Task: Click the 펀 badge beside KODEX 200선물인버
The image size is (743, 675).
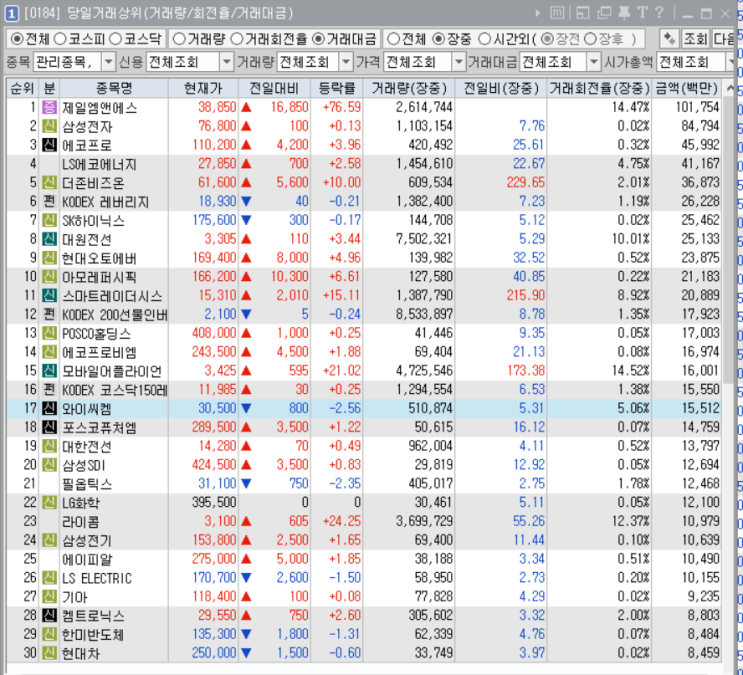Action: point(49,314)
